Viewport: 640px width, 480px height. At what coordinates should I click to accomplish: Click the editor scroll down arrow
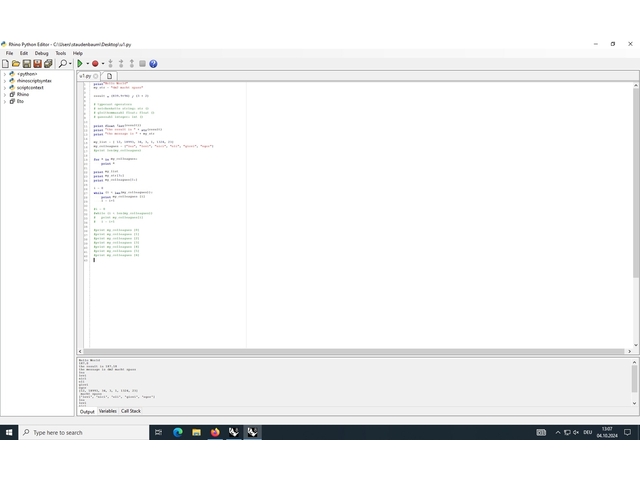(636, 345)
